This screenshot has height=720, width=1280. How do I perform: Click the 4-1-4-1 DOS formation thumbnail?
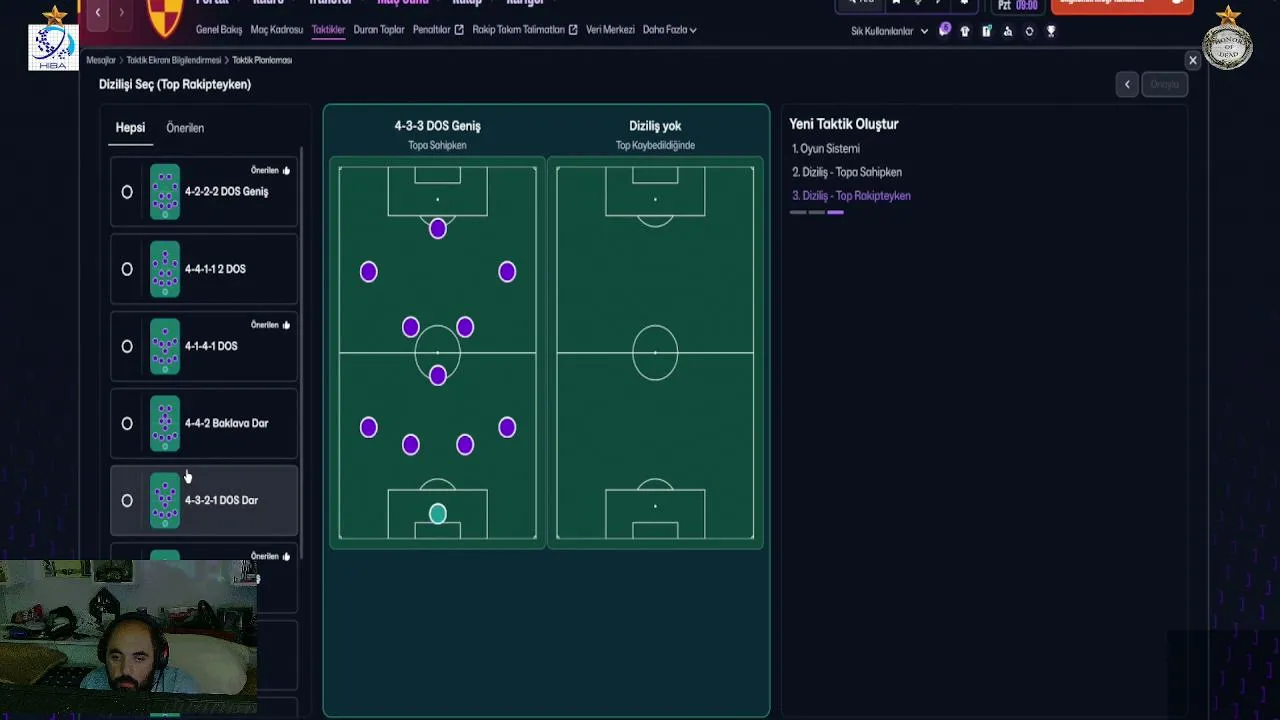click(165, 346)
